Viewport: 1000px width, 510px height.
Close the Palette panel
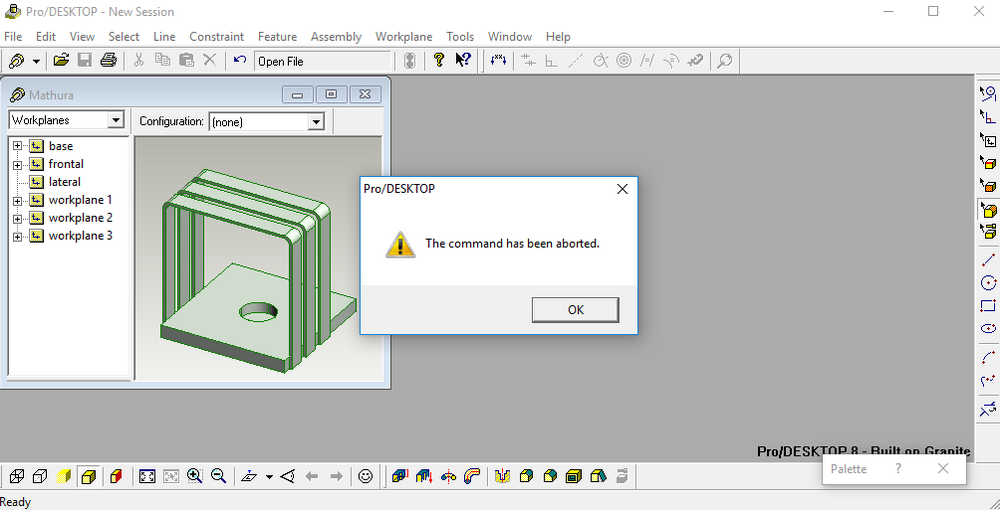tap(943, 469)
